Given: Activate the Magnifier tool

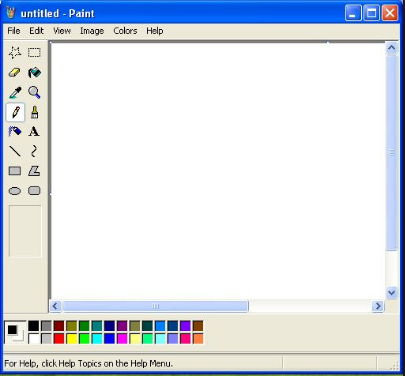Looking at the screenshot, I should click(x=34, y=92).
